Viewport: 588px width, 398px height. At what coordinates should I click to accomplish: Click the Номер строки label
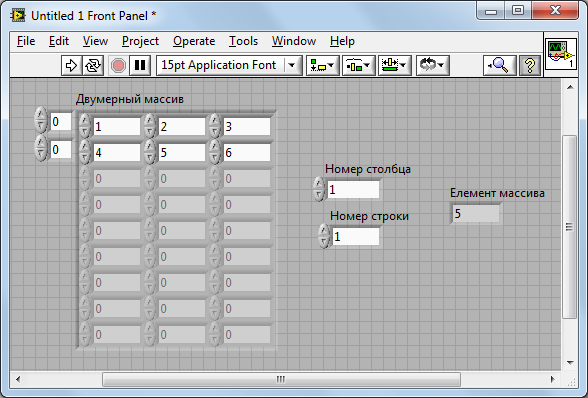pyautogui.click(x=369, y=216)
